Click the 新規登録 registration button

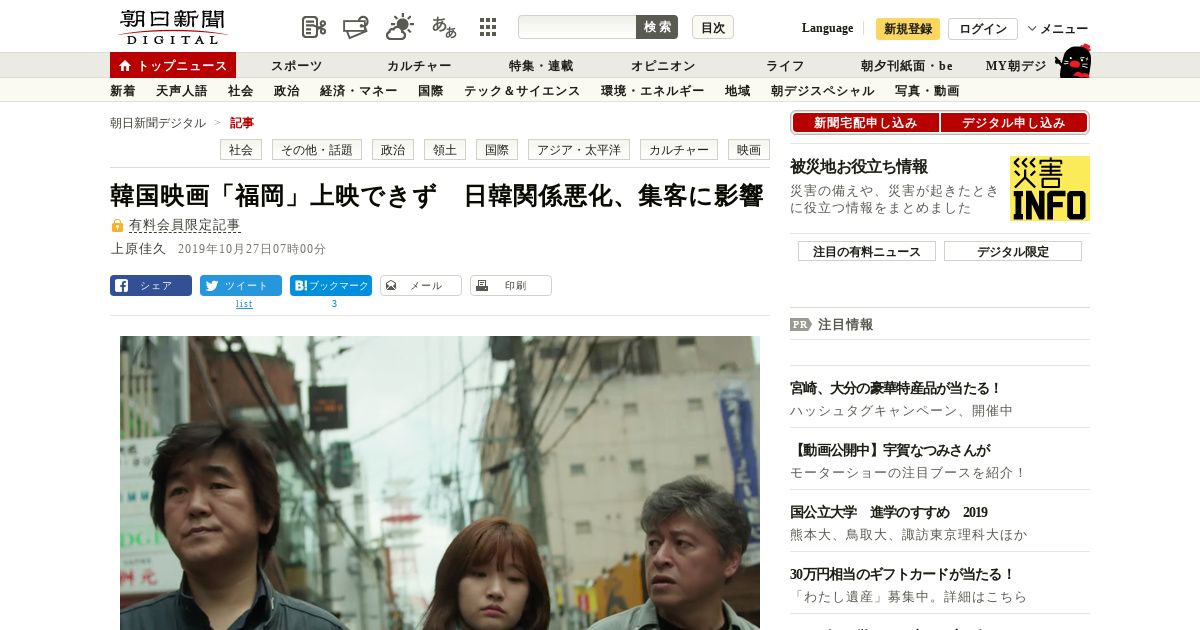pyautogui.click(x=908, y=29)
